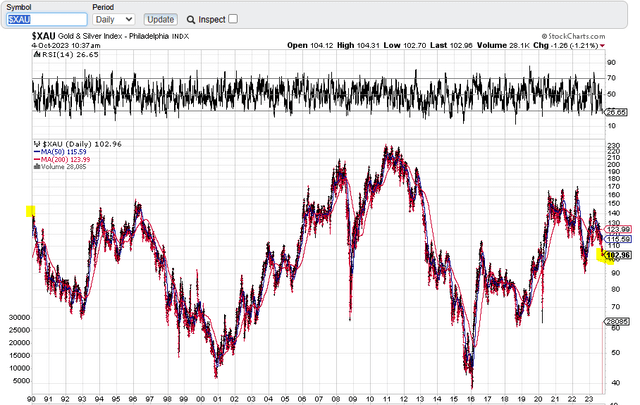Click the $XAU price legend icon
The width and height of the screenshot is (640, 405).
click(x=35, y=144)
